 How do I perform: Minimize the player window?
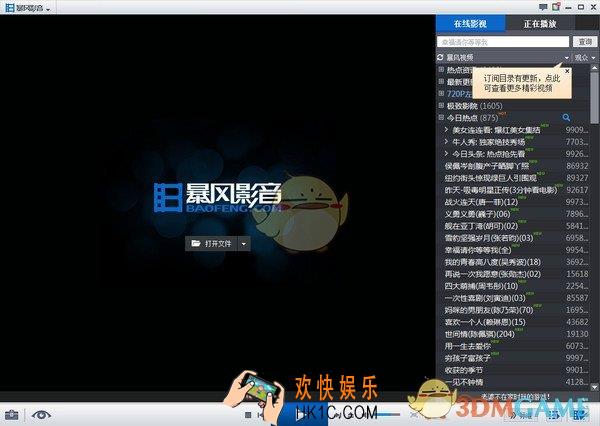pyautogui.click(x=569, y=7)
